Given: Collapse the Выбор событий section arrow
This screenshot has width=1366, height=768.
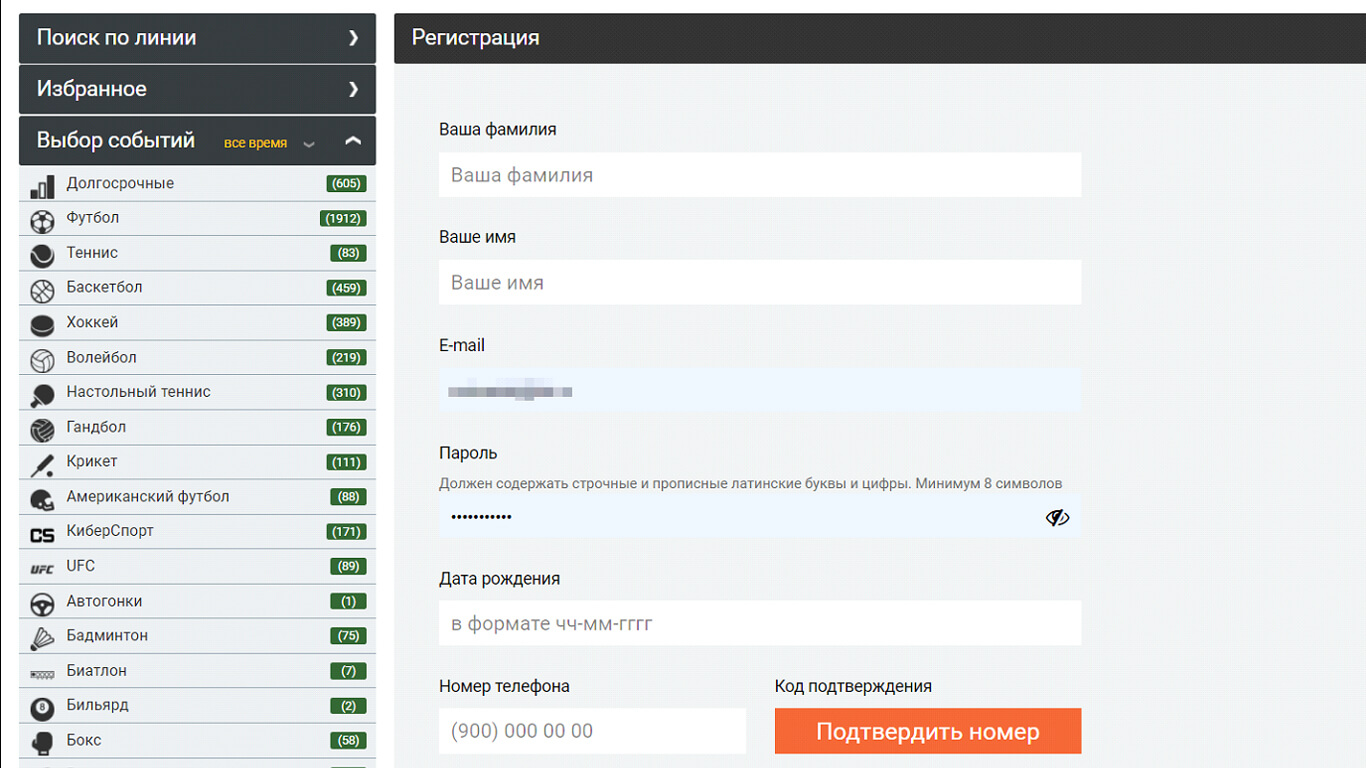Looking at the screenshot, I should coord(352,141).
